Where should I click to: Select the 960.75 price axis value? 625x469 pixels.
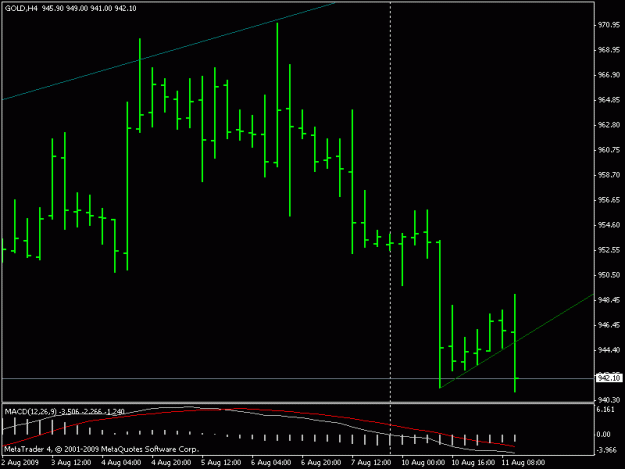609,150
